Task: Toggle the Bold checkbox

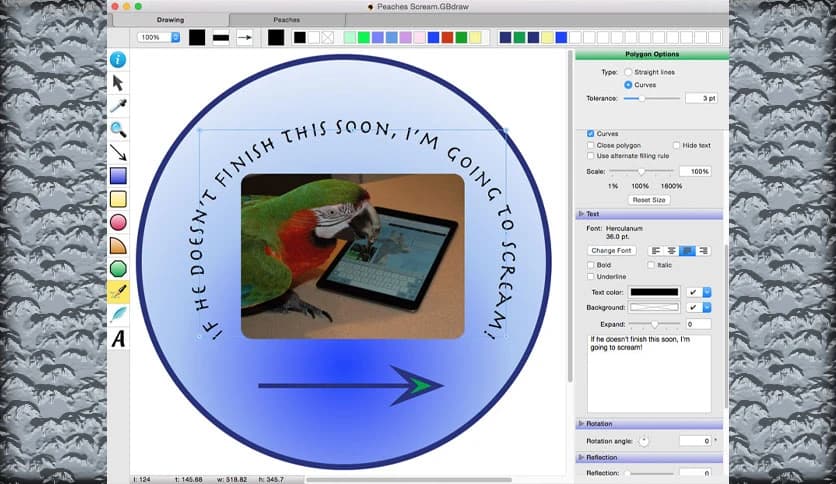Action: pos(591,264)
